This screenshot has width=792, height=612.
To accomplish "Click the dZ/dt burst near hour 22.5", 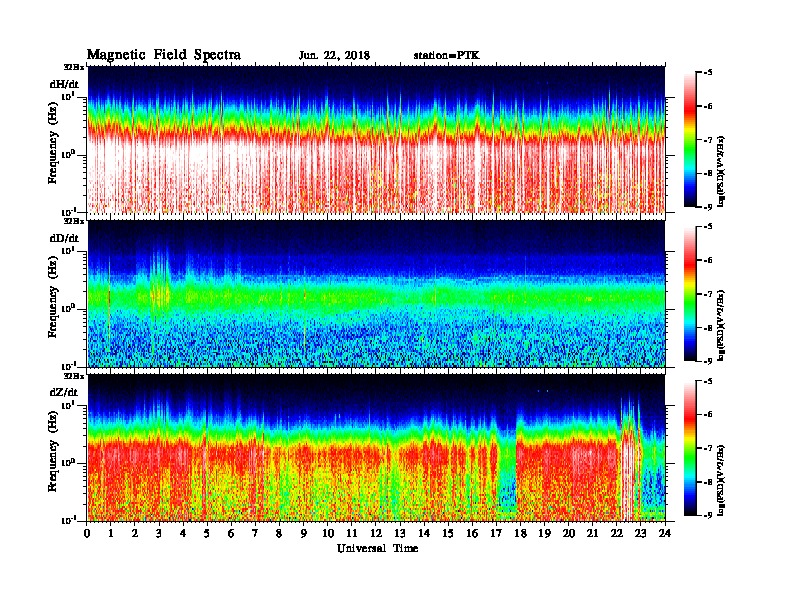I will tap(630, 460).
